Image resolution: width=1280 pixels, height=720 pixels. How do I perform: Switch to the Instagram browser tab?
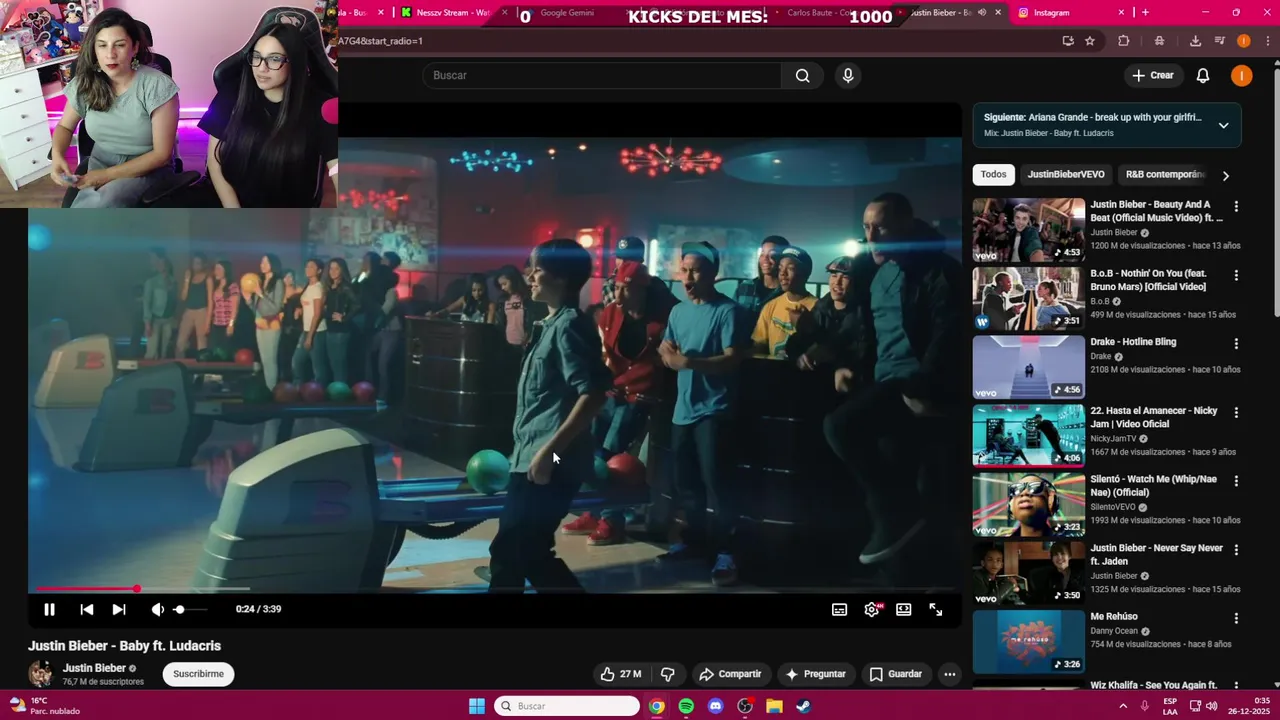click(1070, 13)
